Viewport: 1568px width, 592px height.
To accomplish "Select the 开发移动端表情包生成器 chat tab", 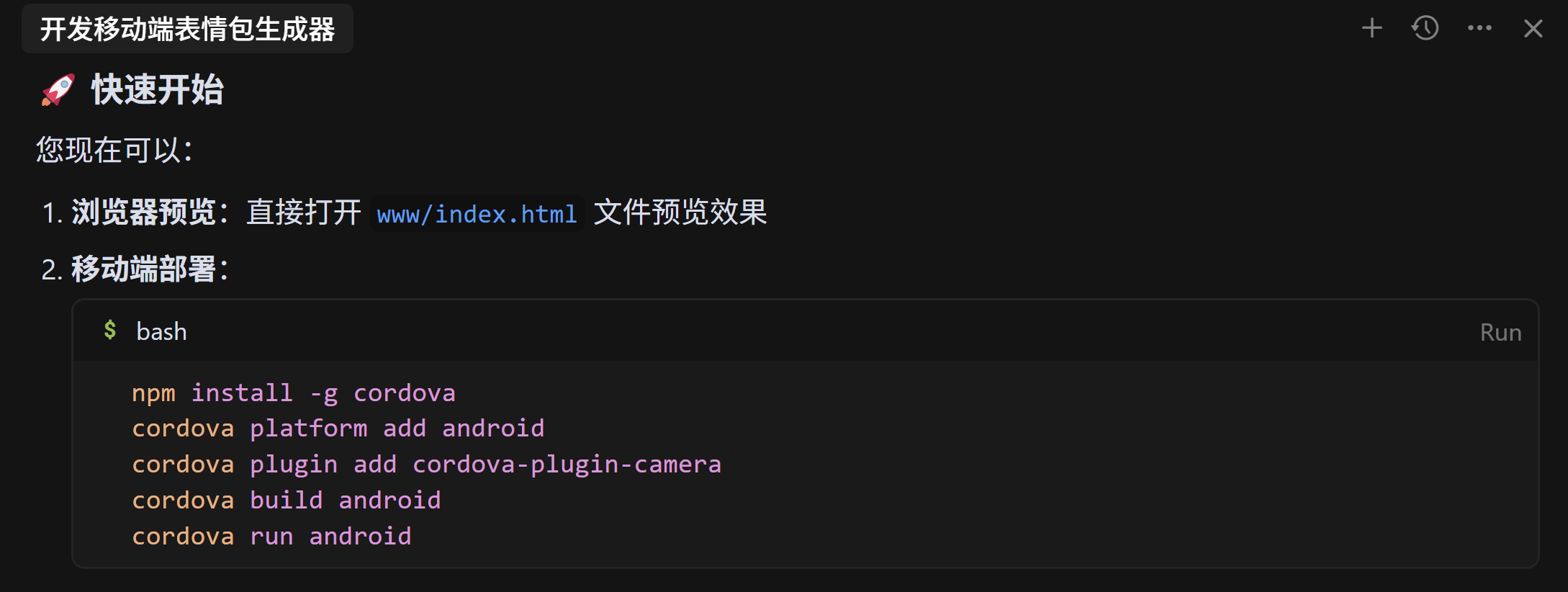I will click(187, 29).
